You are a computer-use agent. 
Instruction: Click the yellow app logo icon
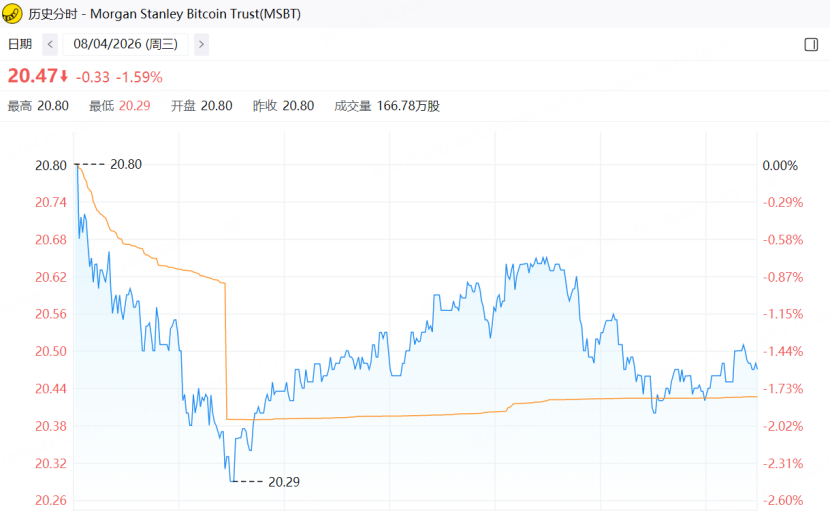tap(12, 13)
